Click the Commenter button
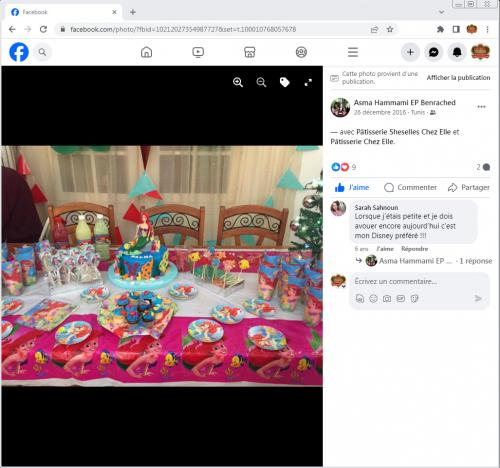This screenshot has height=468, width=500. pos(410,187)
